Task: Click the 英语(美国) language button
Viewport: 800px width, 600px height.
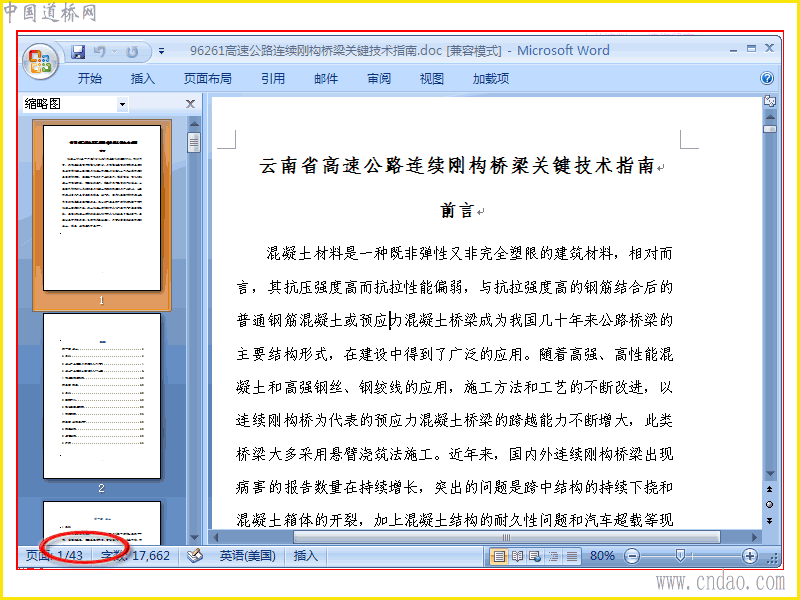Action: [x=247, y=556]
